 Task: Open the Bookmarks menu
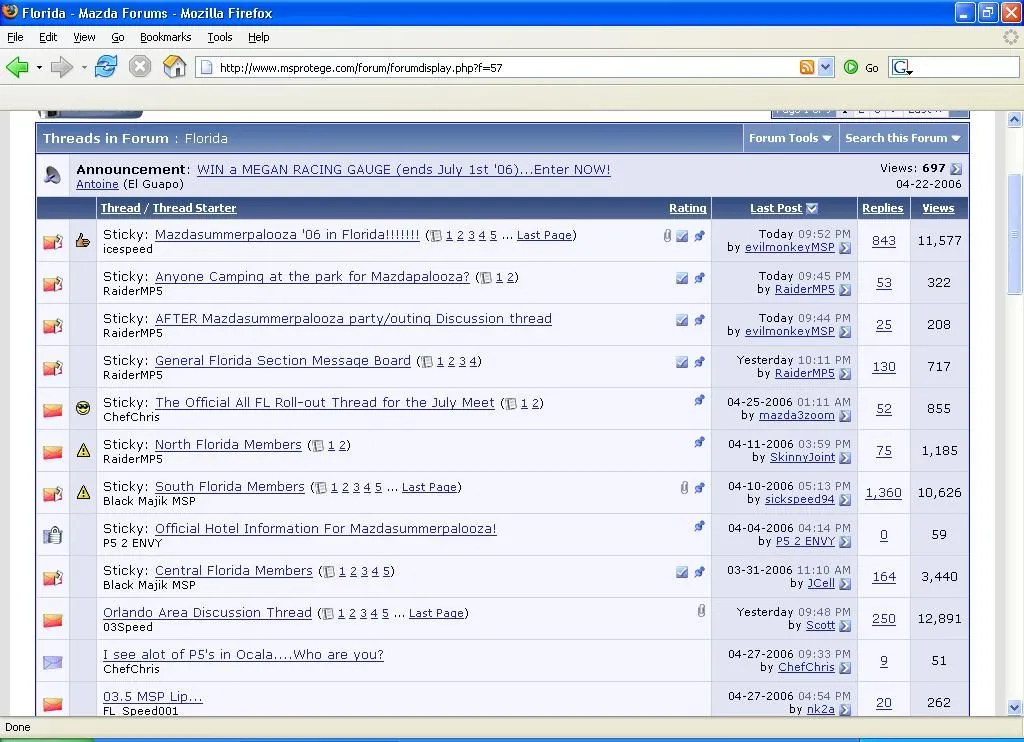click(x=165, y=37)
